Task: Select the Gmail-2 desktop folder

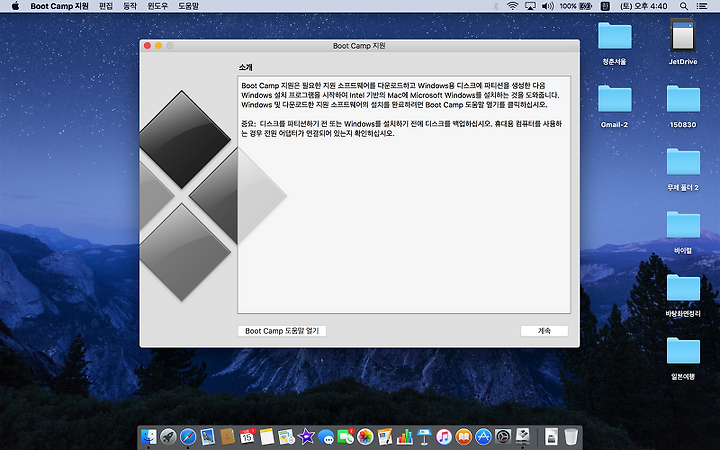Action: coord(614,99)
